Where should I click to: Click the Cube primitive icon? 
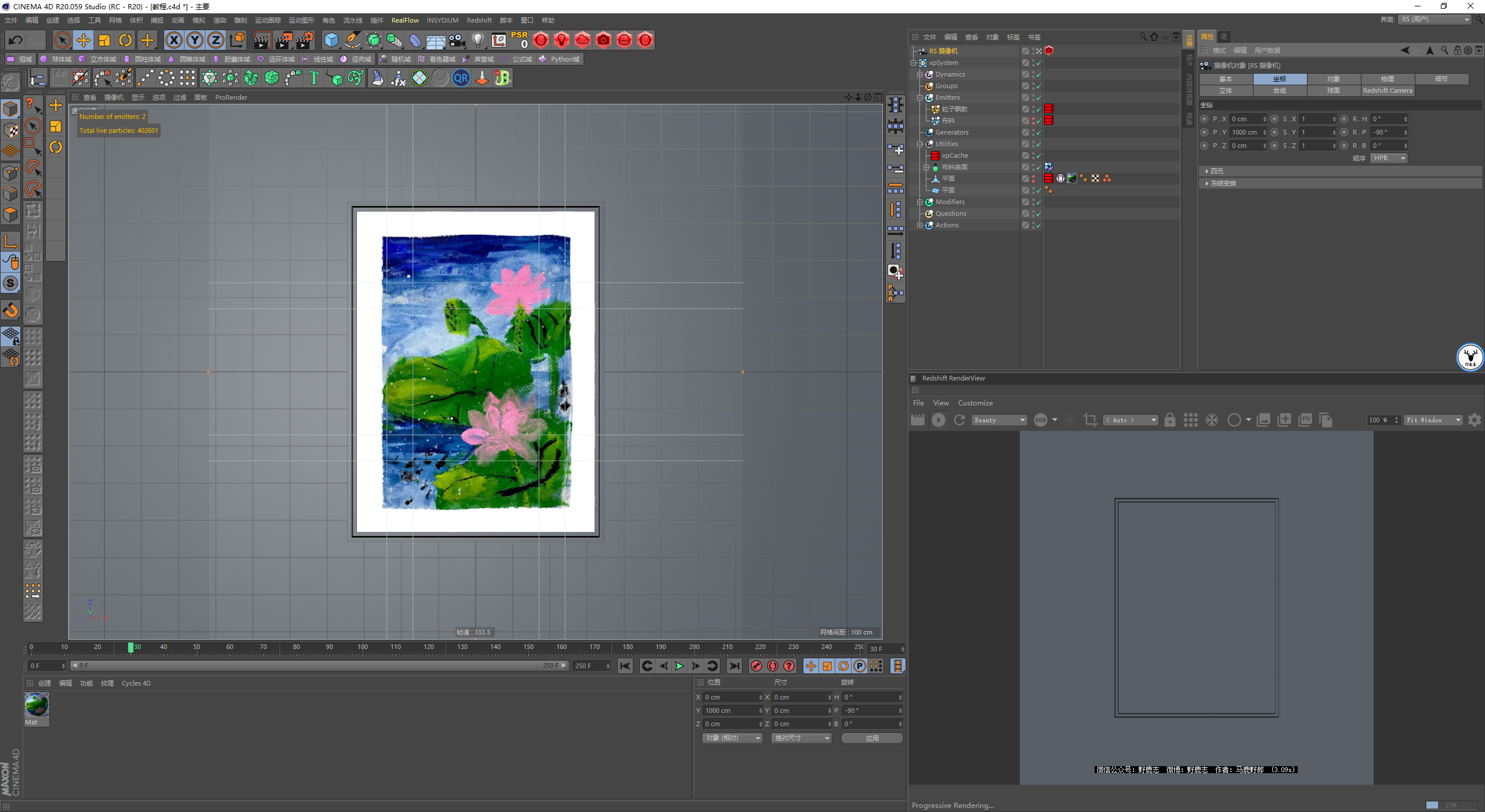pos(331,40)
